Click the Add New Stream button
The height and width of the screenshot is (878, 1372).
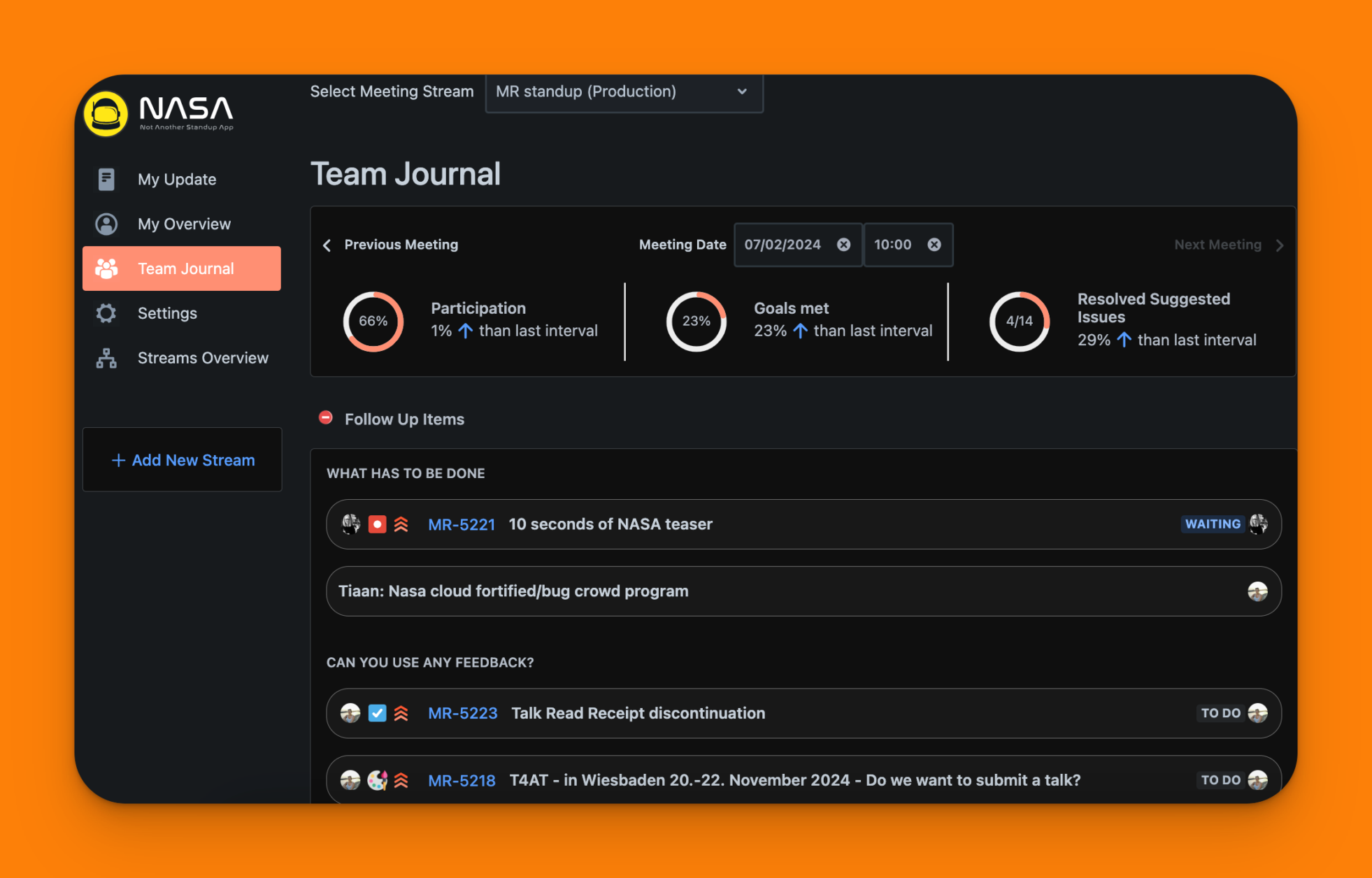pyautogui.click(x=183, y=460)
